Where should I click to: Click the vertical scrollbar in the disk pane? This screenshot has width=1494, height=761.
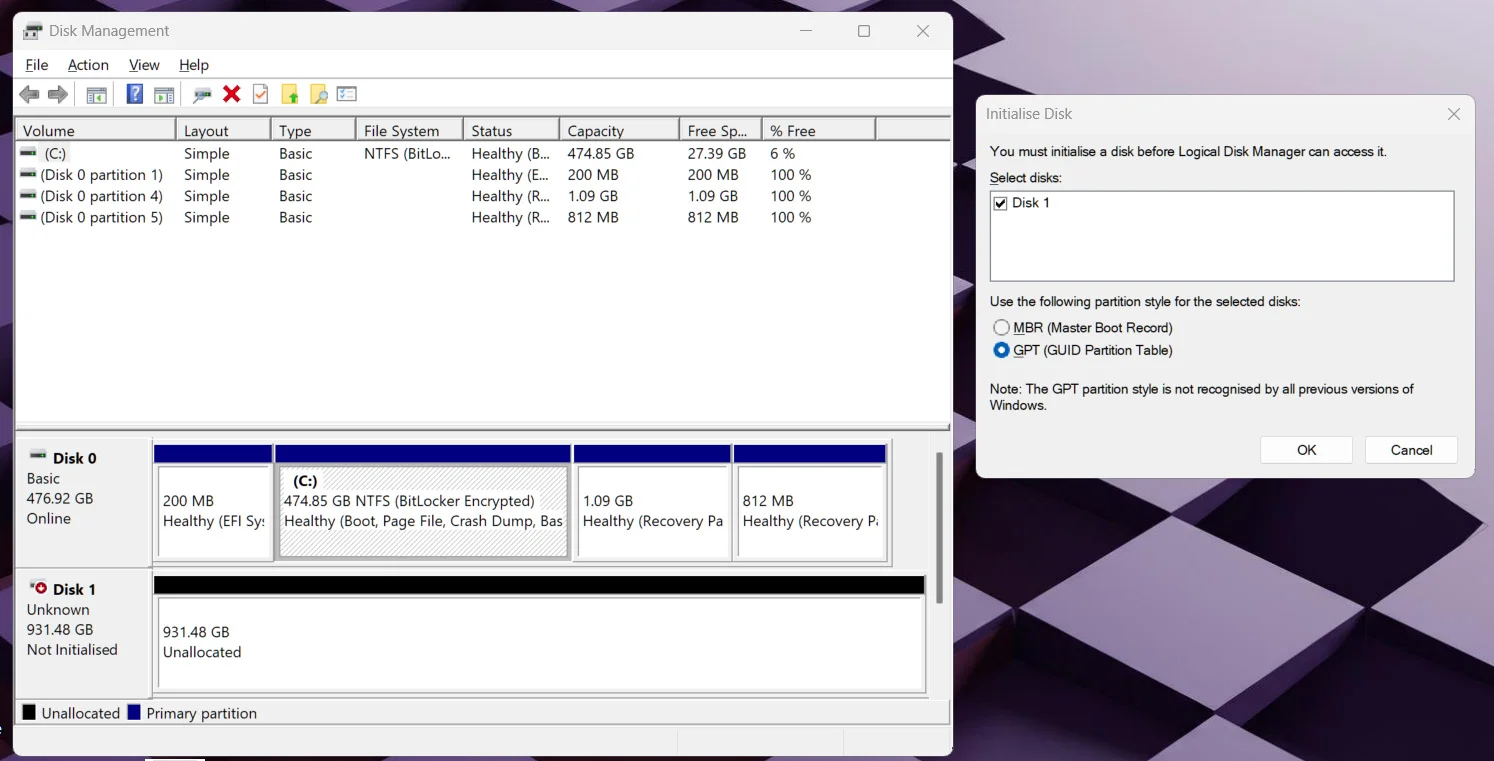pos(938,528)
